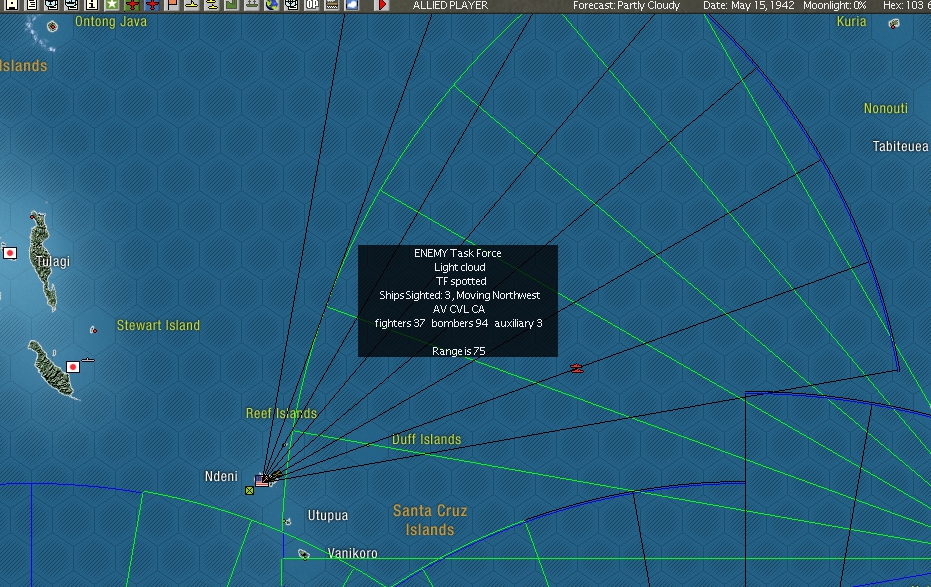Viewport: 931px width, 587px height.
Task: Select the aircraft icon at Ndeni
Action: 275,475
